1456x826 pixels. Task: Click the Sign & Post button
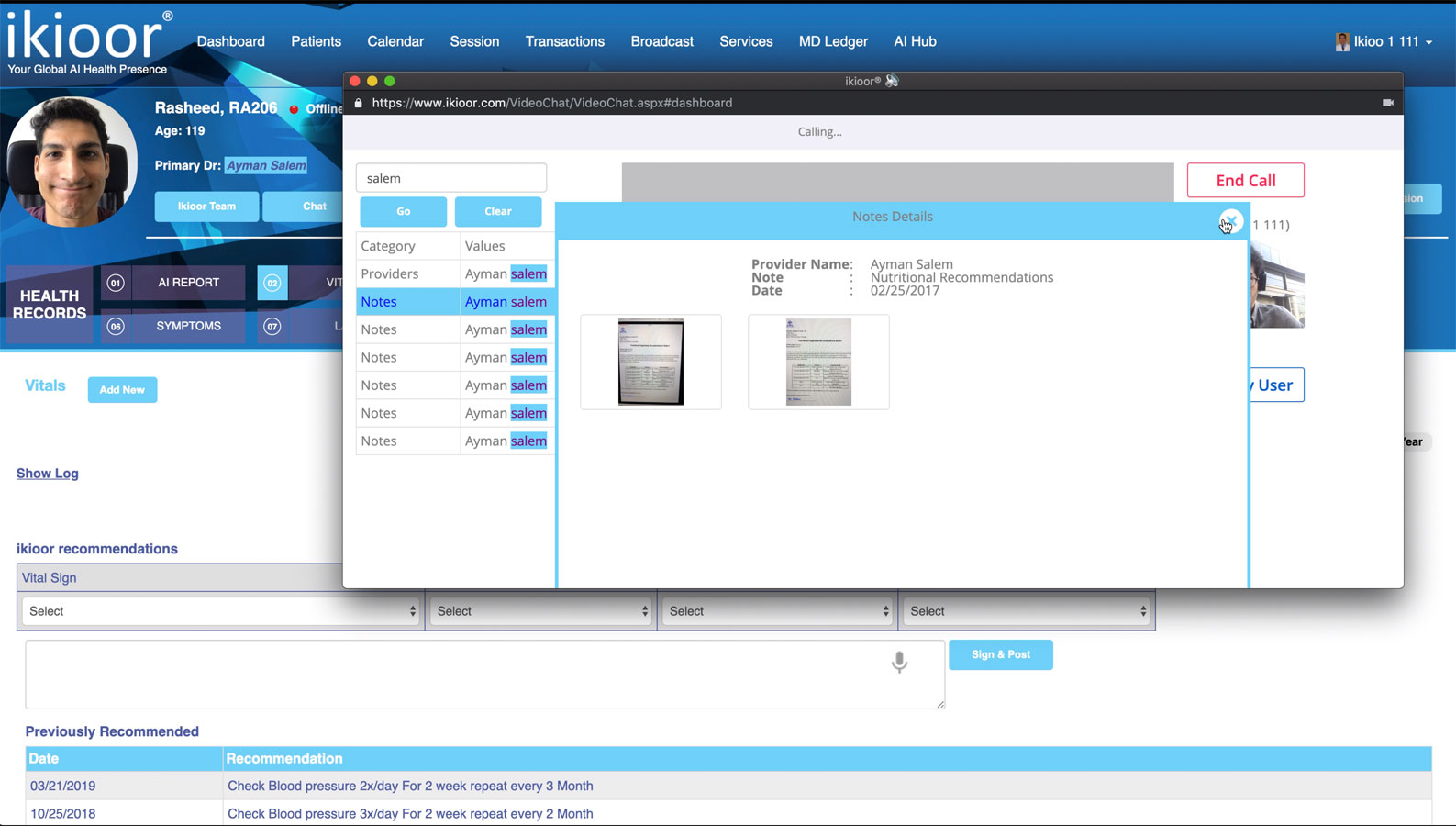pos(1001,654)
